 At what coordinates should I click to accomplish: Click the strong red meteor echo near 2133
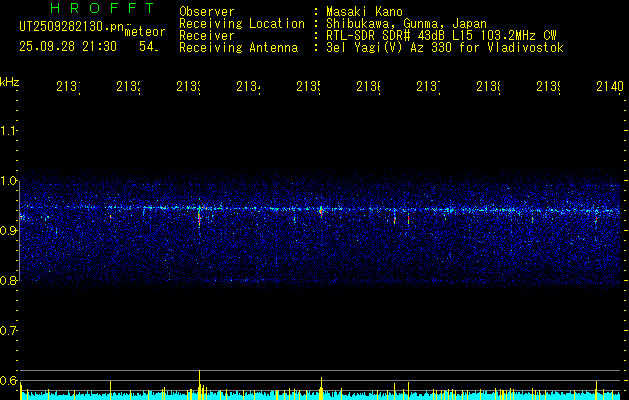click(199, 219)
